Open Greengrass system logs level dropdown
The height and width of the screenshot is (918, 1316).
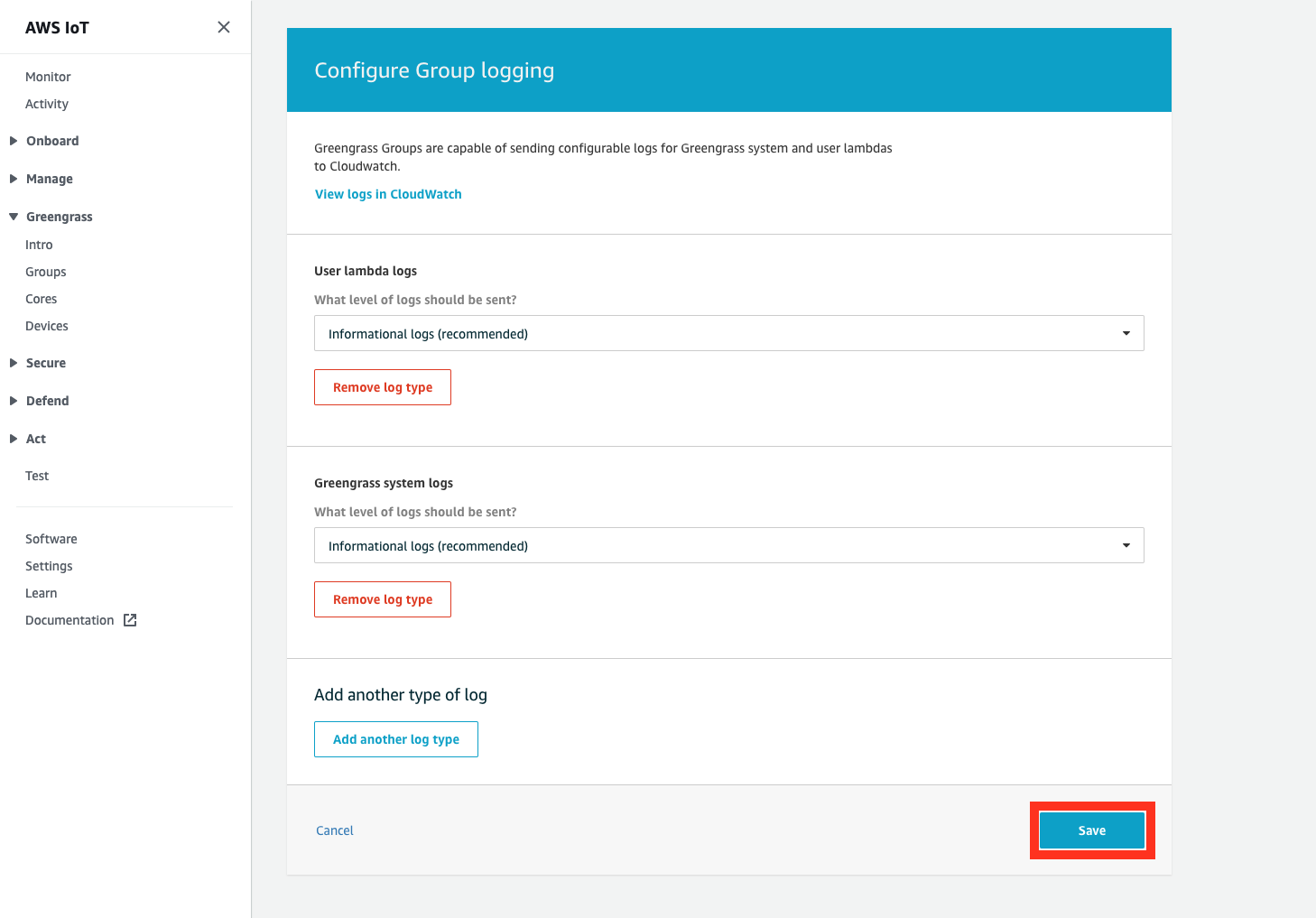pos(728,545)
